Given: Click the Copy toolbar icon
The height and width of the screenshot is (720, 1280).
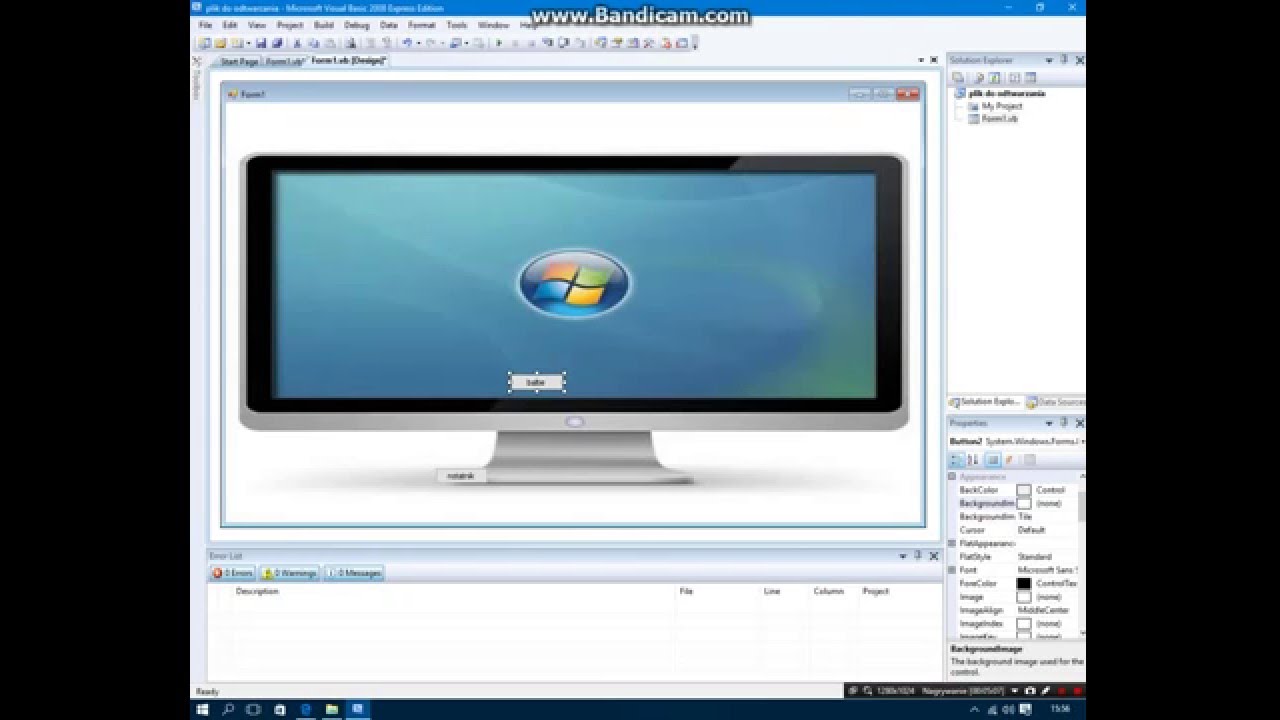Looking at the screenshot, I should click(315, 43).
